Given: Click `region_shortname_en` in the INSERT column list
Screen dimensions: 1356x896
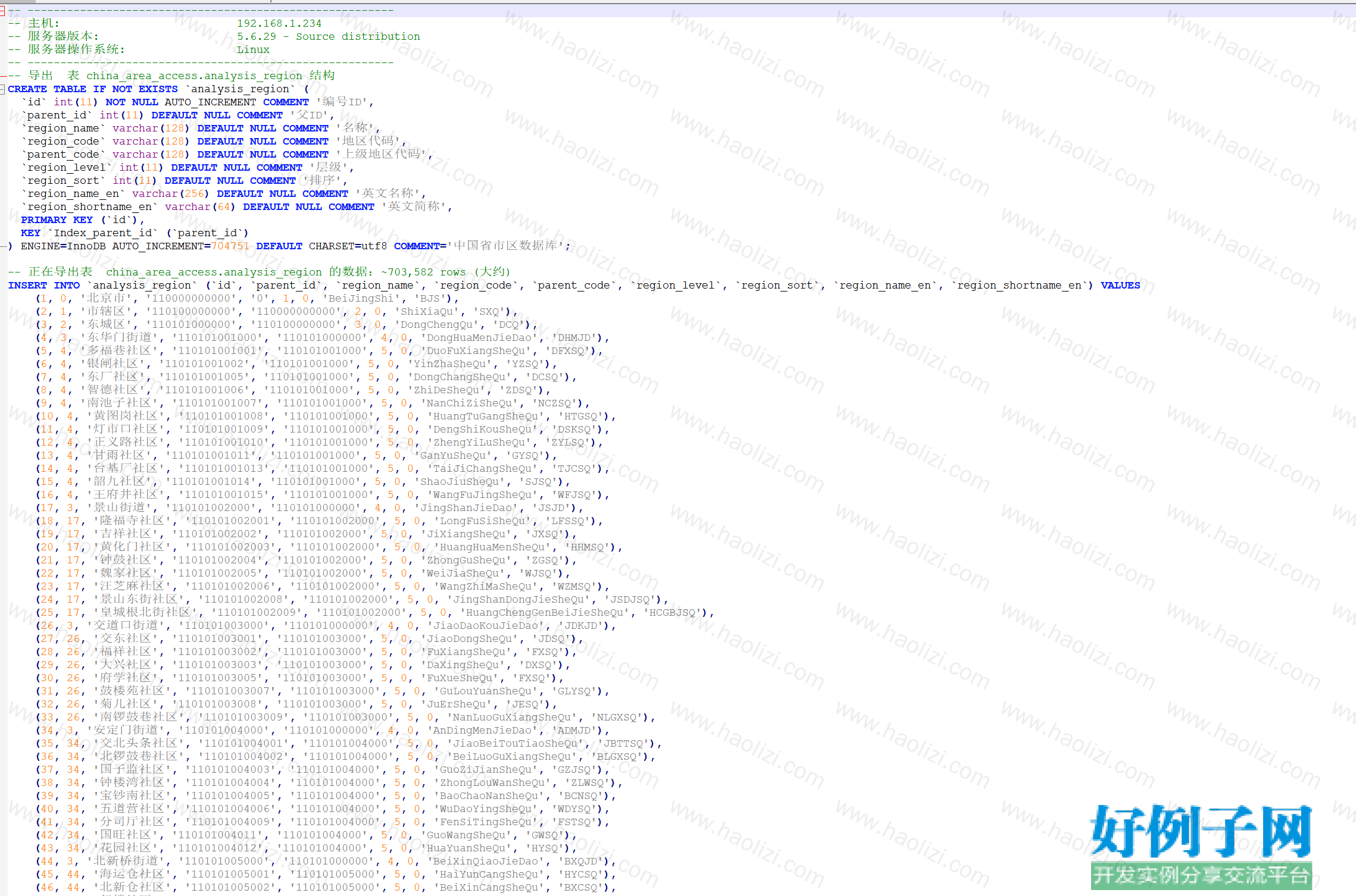Looking at the screenshot, I should [1019, 286].
